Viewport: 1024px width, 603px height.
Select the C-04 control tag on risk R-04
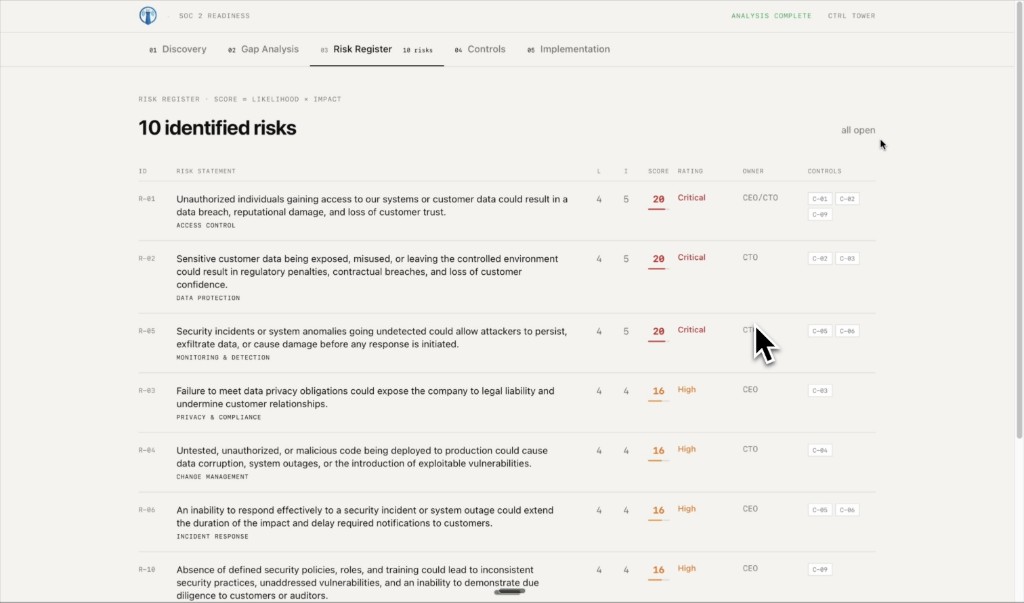pos(820,450)
